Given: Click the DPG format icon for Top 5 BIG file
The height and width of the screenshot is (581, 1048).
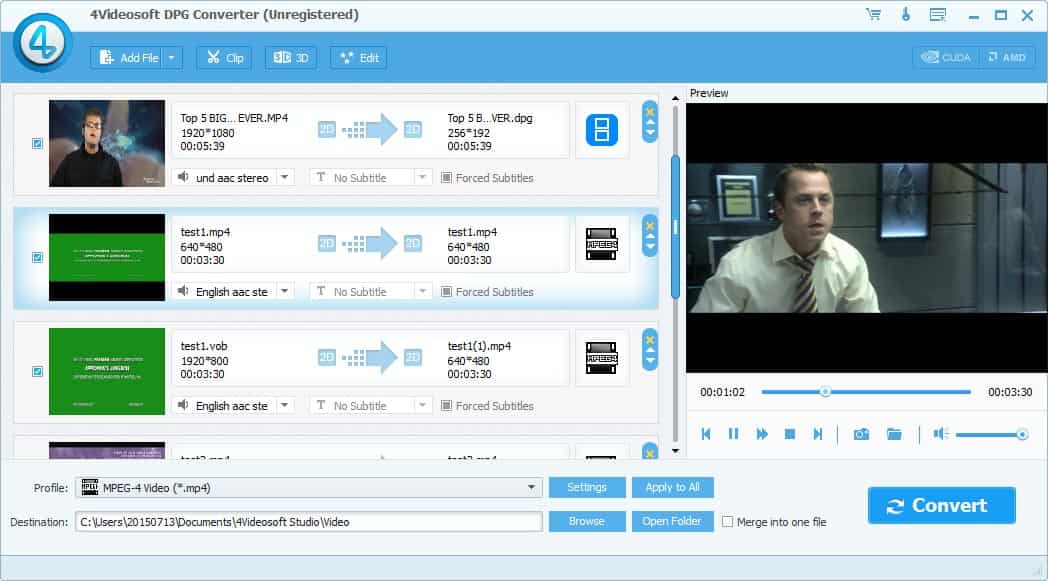Looking at the screenshot, I should pyautogui.click(x=602, y=130).
